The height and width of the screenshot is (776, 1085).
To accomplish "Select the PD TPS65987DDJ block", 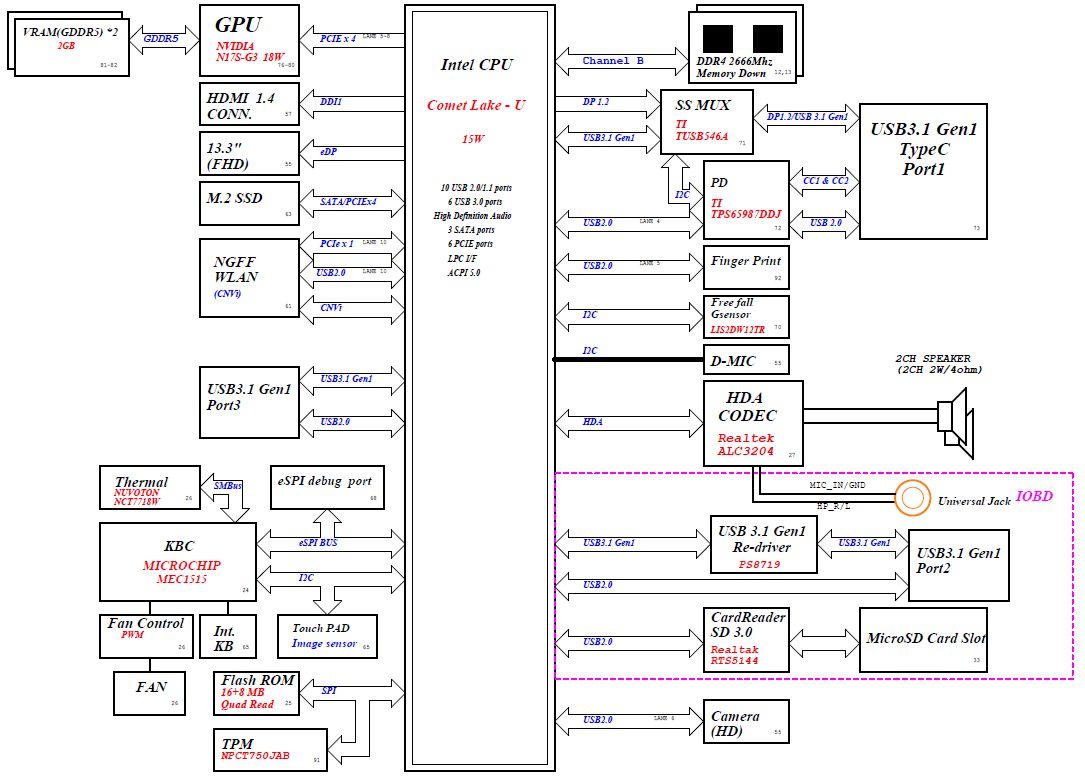I will pos(745,201).
